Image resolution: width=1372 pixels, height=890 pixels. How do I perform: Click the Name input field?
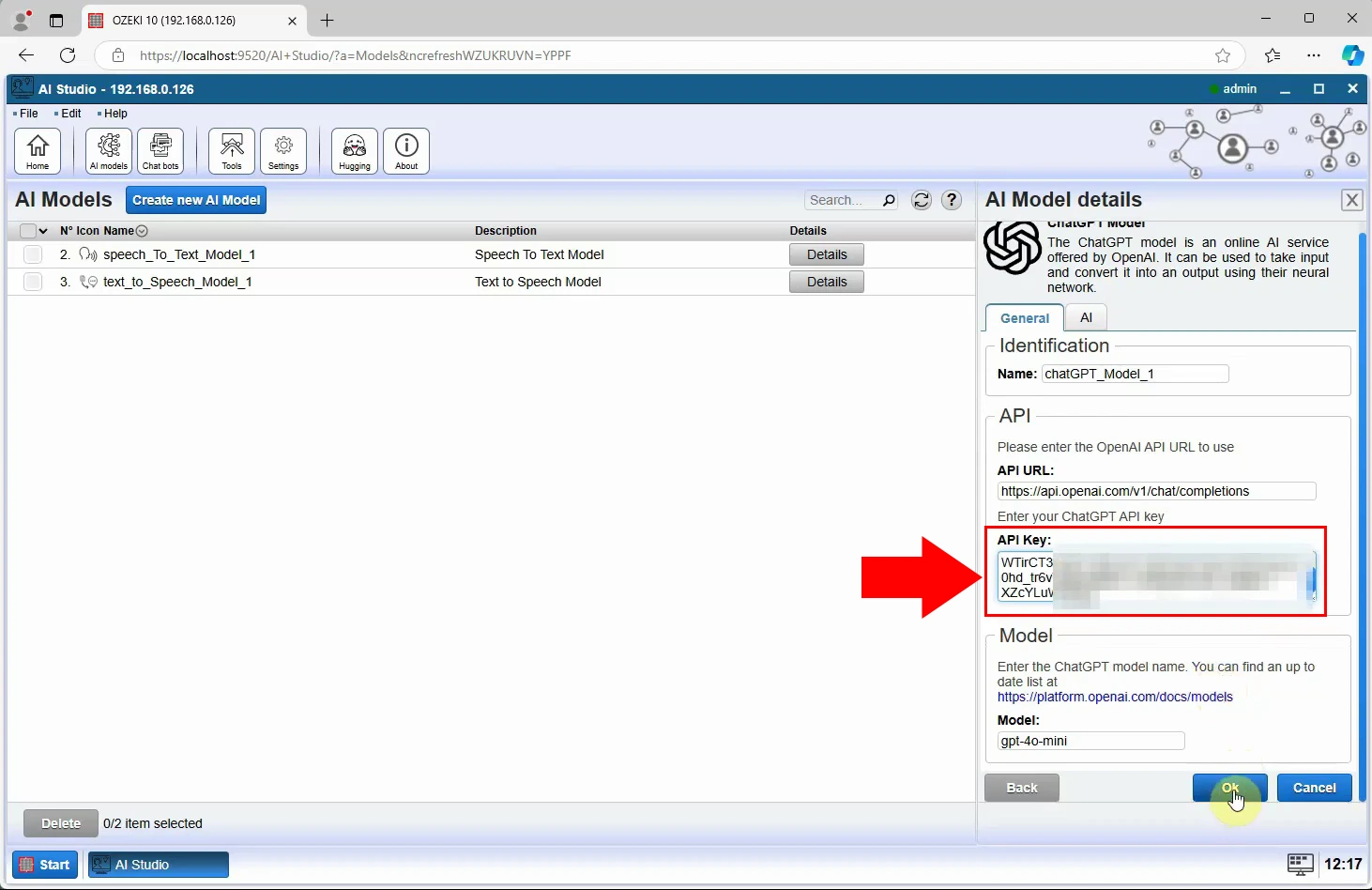pos(1135,374)
